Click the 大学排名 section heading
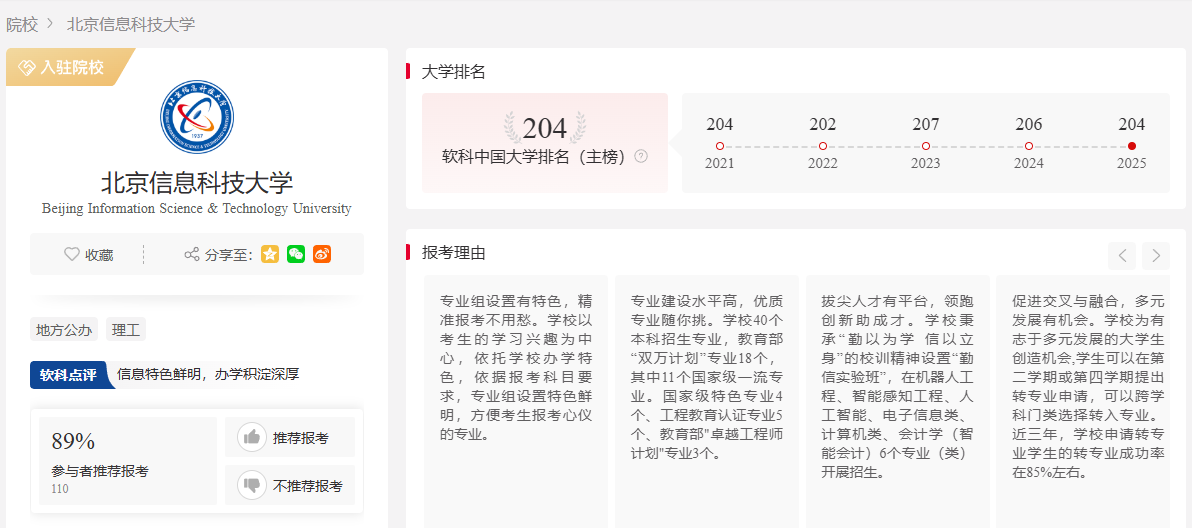Screen dimensions: 1192x528 pyautogui.click(x=454, y=72)
